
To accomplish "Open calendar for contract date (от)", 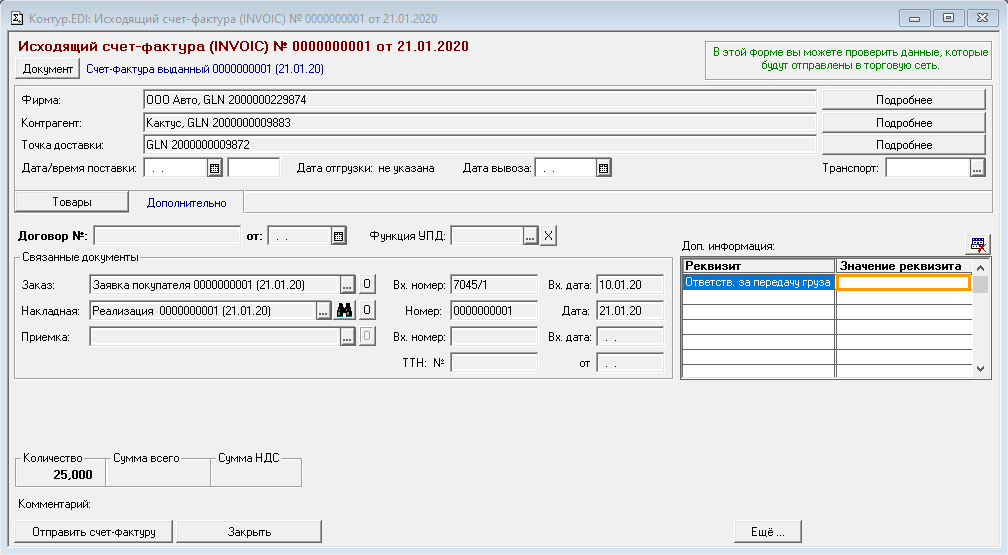I will click(x=339, y=236).
